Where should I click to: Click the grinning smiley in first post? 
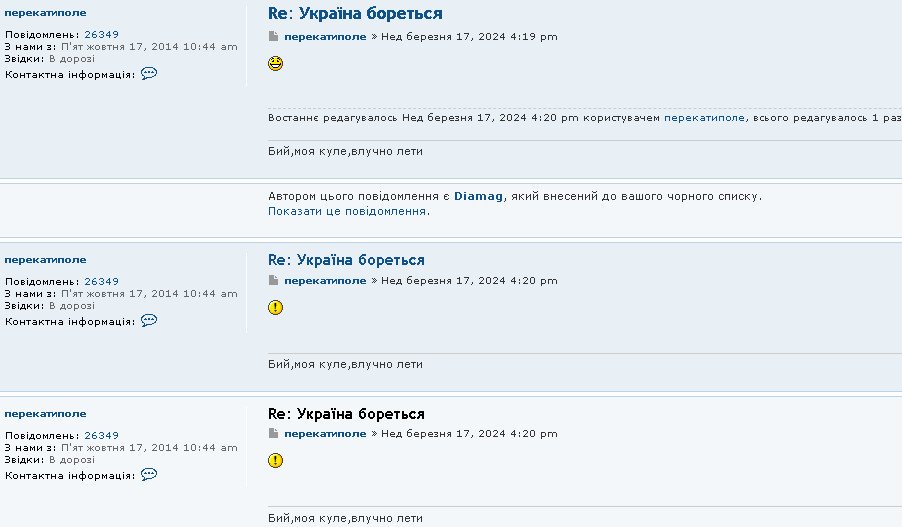(x=276, y=64)
